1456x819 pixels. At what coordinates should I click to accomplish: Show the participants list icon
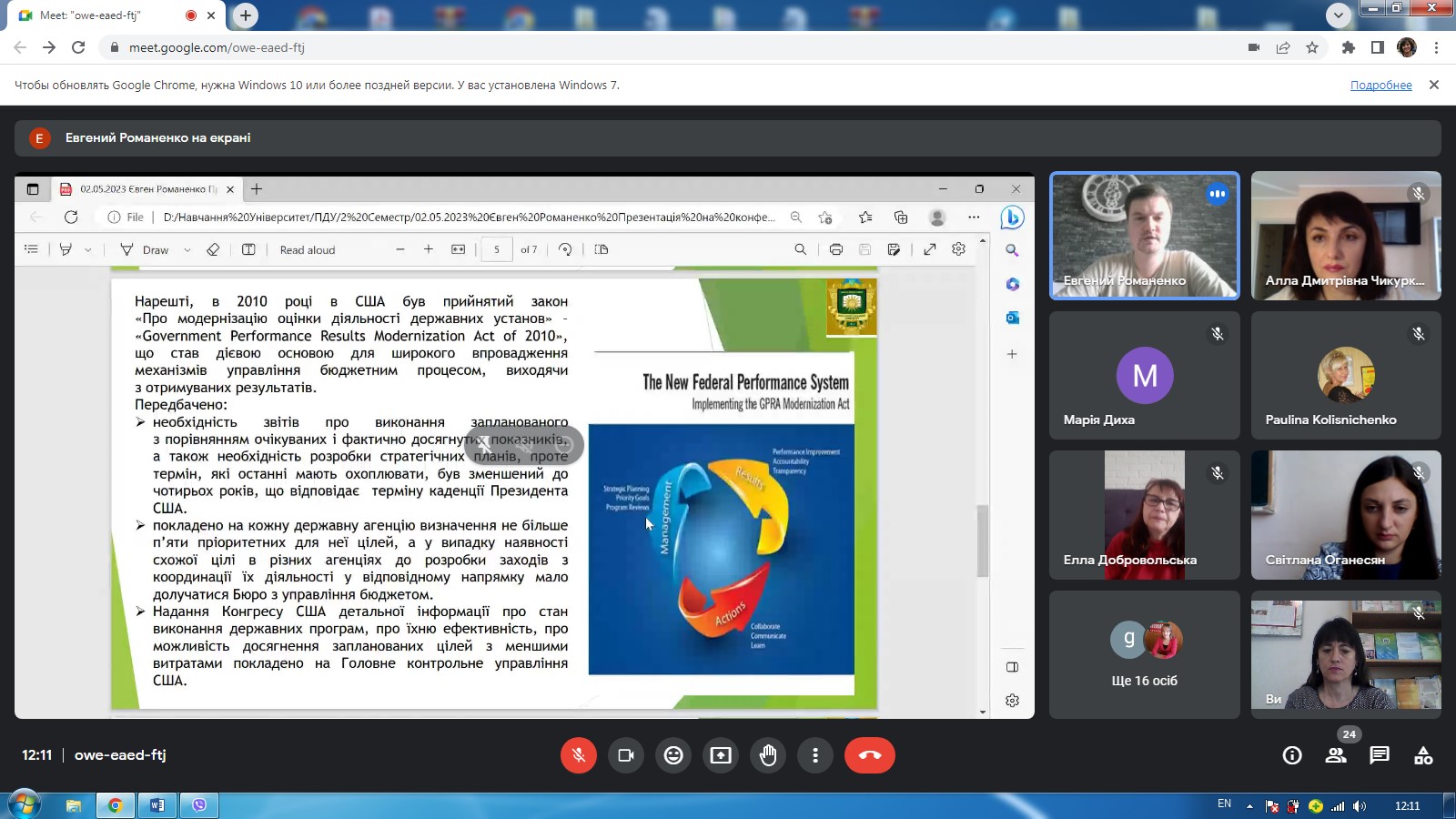pyautogui.click(x=1336, y=755)
